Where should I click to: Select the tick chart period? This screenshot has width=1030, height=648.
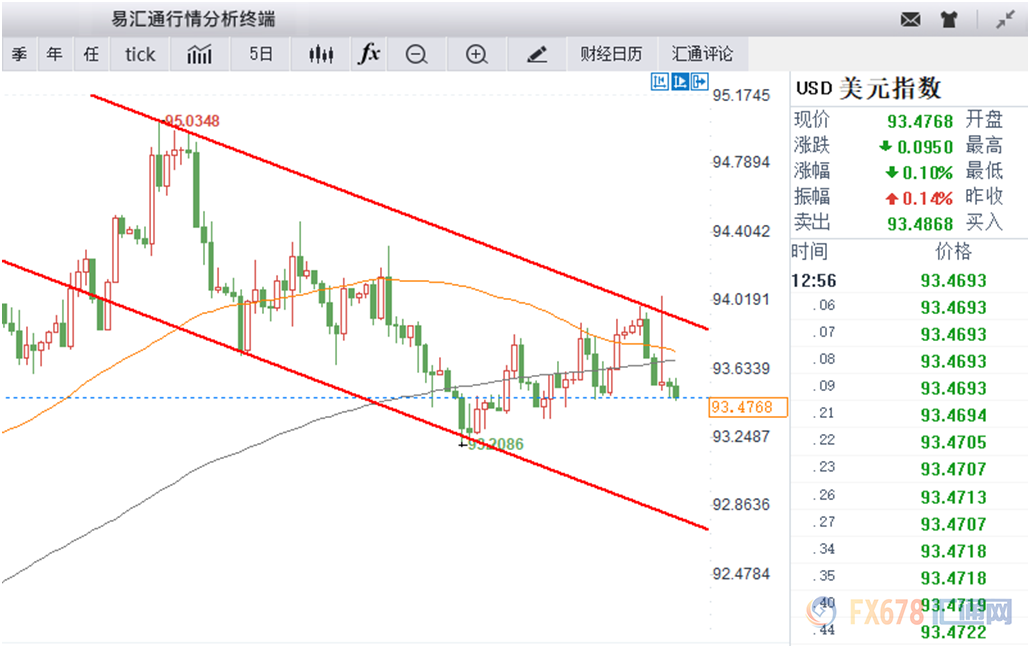(x=140, y=54)
